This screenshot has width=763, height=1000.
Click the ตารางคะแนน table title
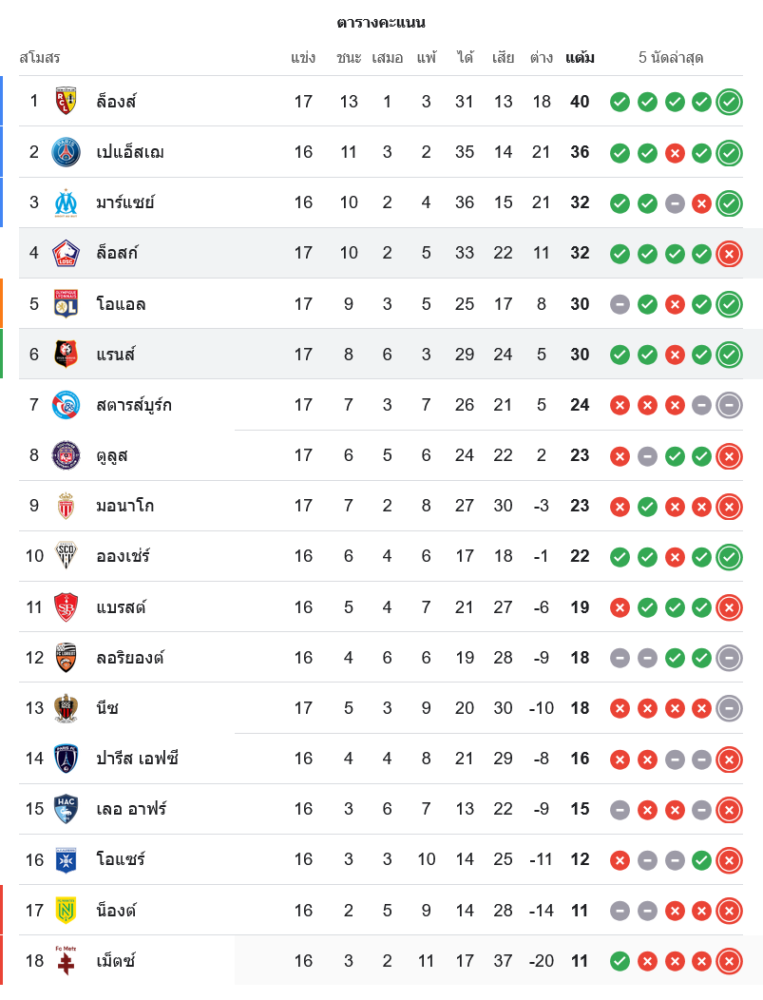[381, 22]
